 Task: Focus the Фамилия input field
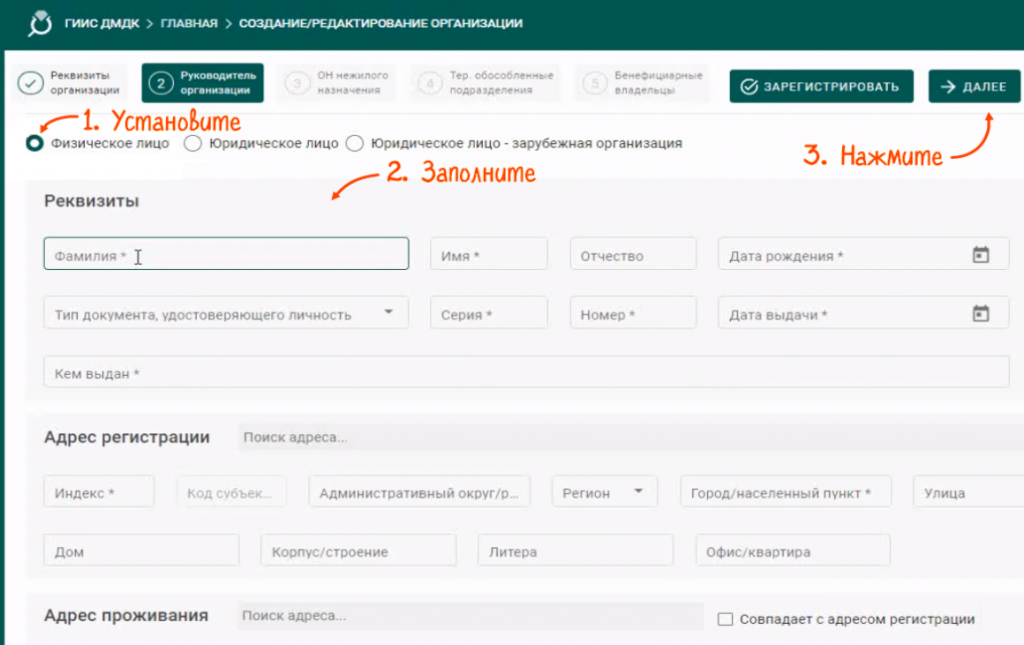(x=226, y=255)
